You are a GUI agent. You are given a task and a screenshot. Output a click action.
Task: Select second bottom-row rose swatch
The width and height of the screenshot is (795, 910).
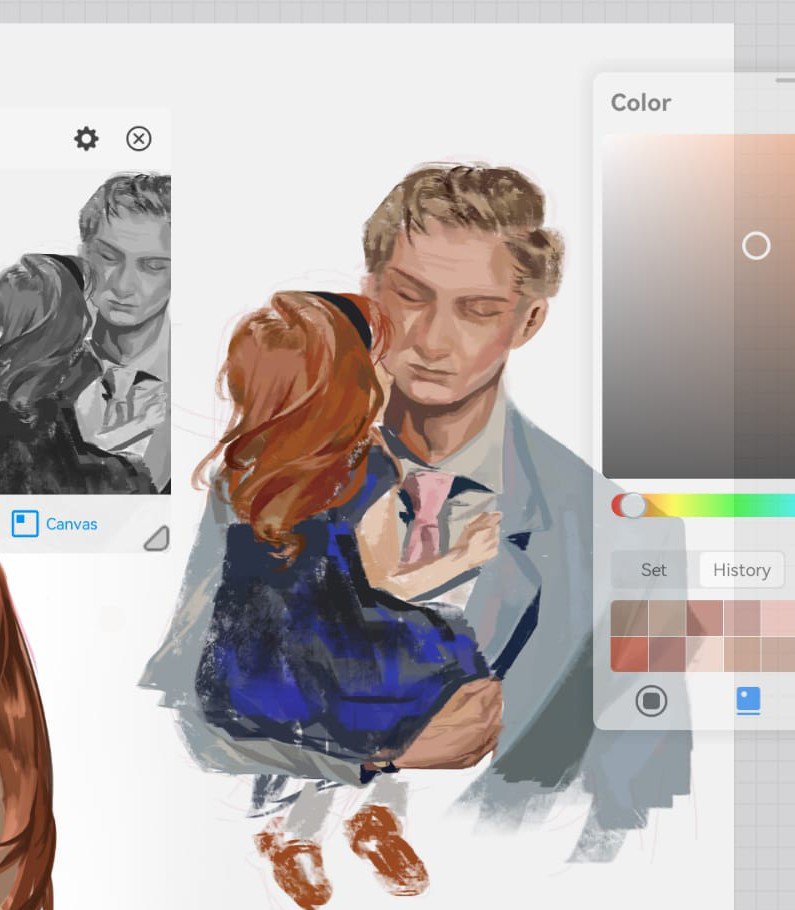[667, 654]
